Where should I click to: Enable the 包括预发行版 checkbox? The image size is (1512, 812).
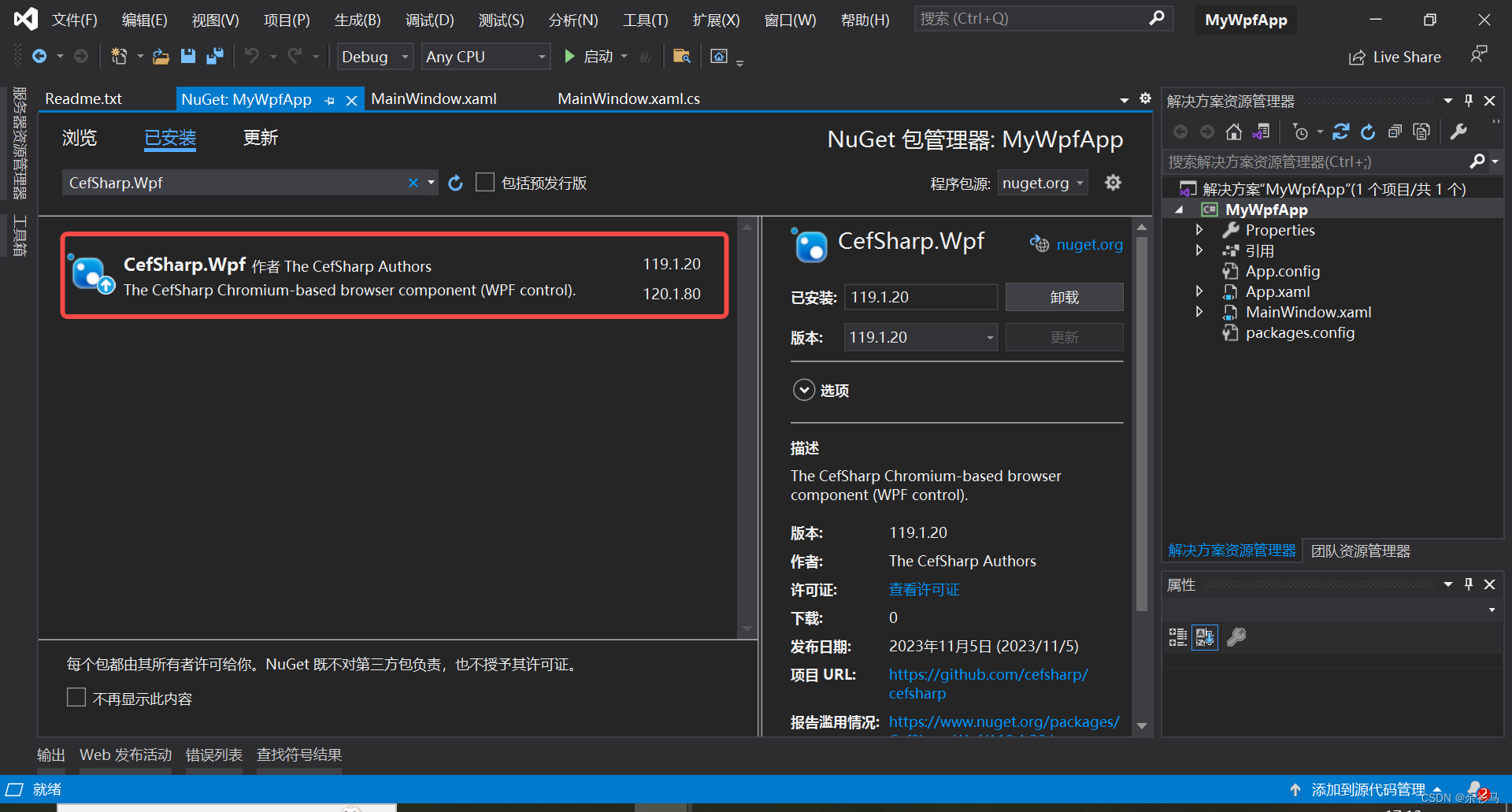[485, 182]
